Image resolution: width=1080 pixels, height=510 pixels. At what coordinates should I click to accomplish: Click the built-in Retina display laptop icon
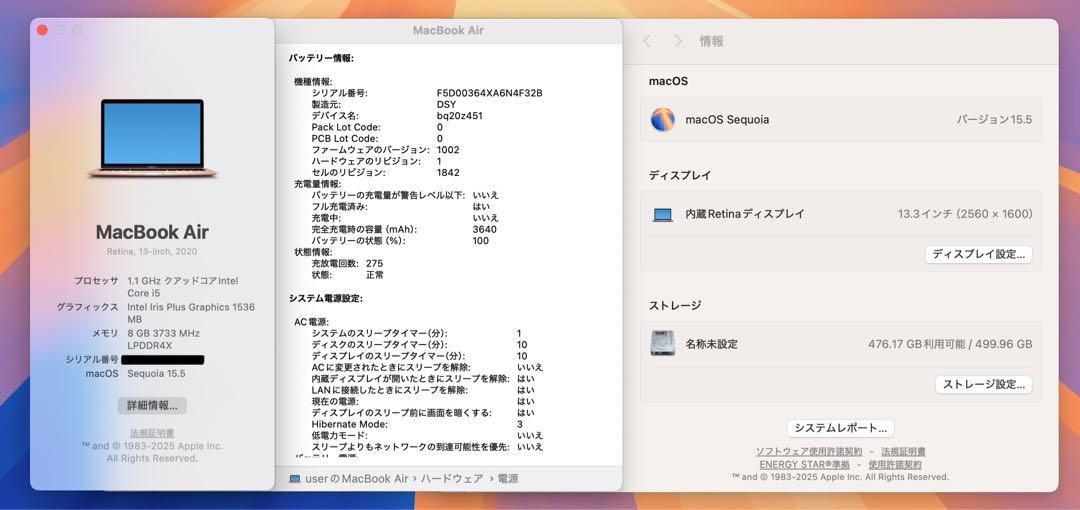pos(663,214)
